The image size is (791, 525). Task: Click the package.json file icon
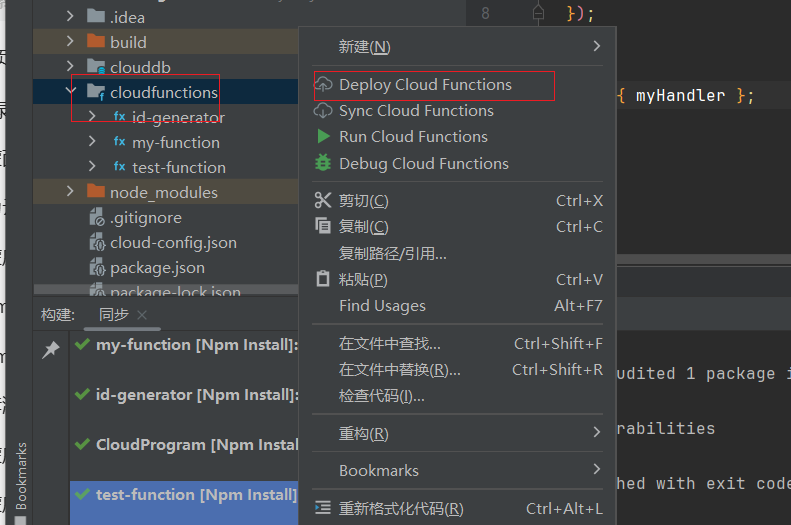pos(97,267)
